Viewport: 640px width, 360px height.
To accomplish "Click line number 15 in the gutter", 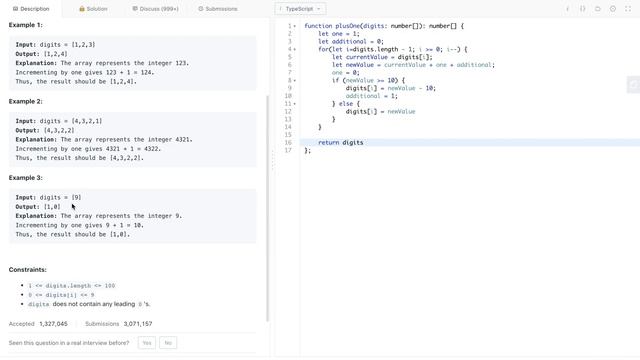I will tap(288, 135).
